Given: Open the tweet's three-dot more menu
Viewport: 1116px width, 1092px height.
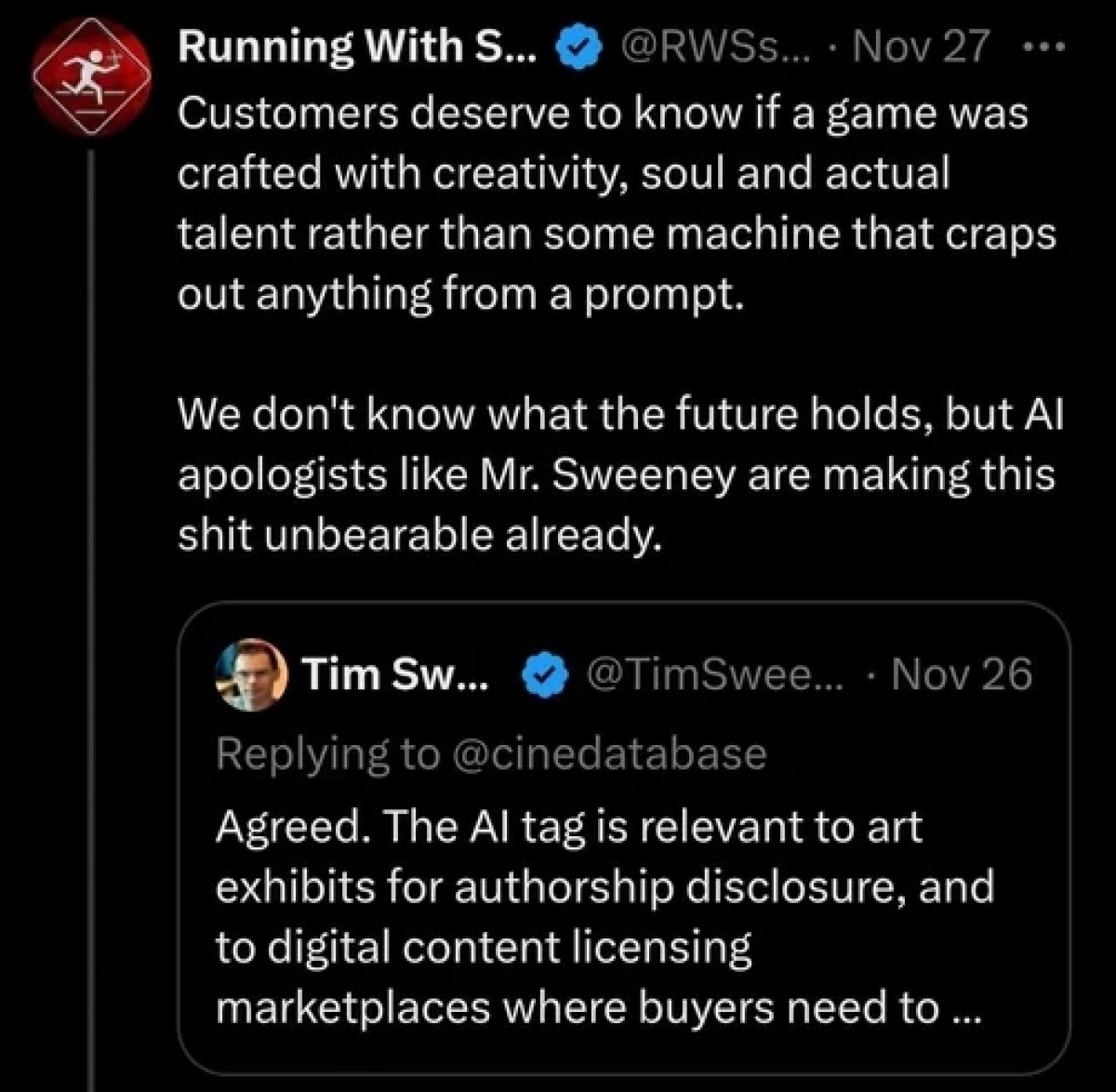Looking at the screenshot, I should tap(1049, 45).
